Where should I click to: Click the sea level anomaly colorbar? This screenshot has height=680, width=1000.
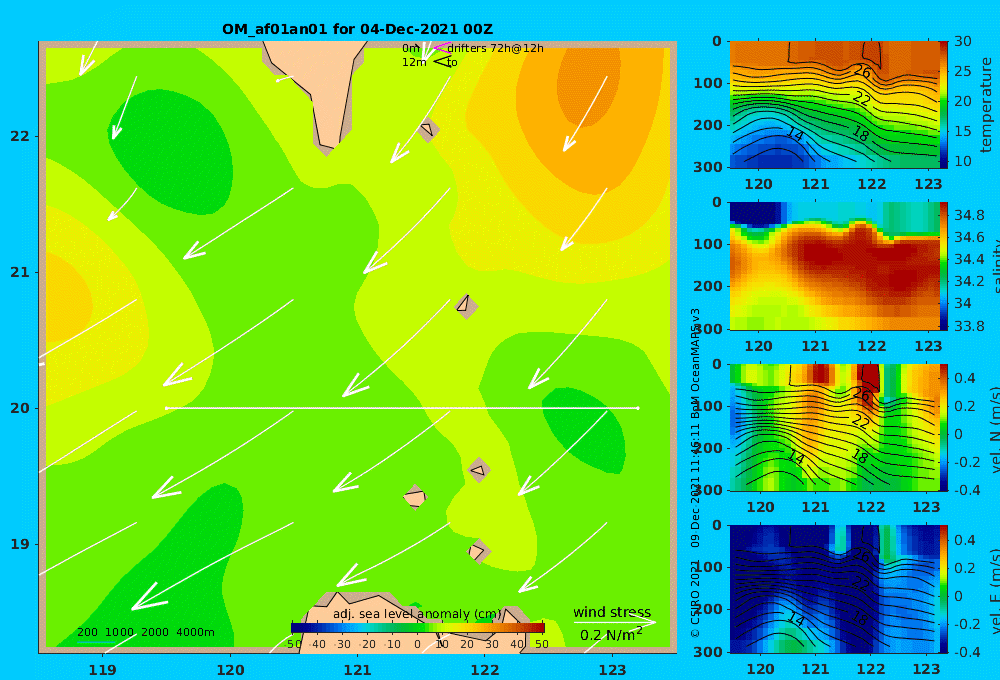tap(418, 628)
